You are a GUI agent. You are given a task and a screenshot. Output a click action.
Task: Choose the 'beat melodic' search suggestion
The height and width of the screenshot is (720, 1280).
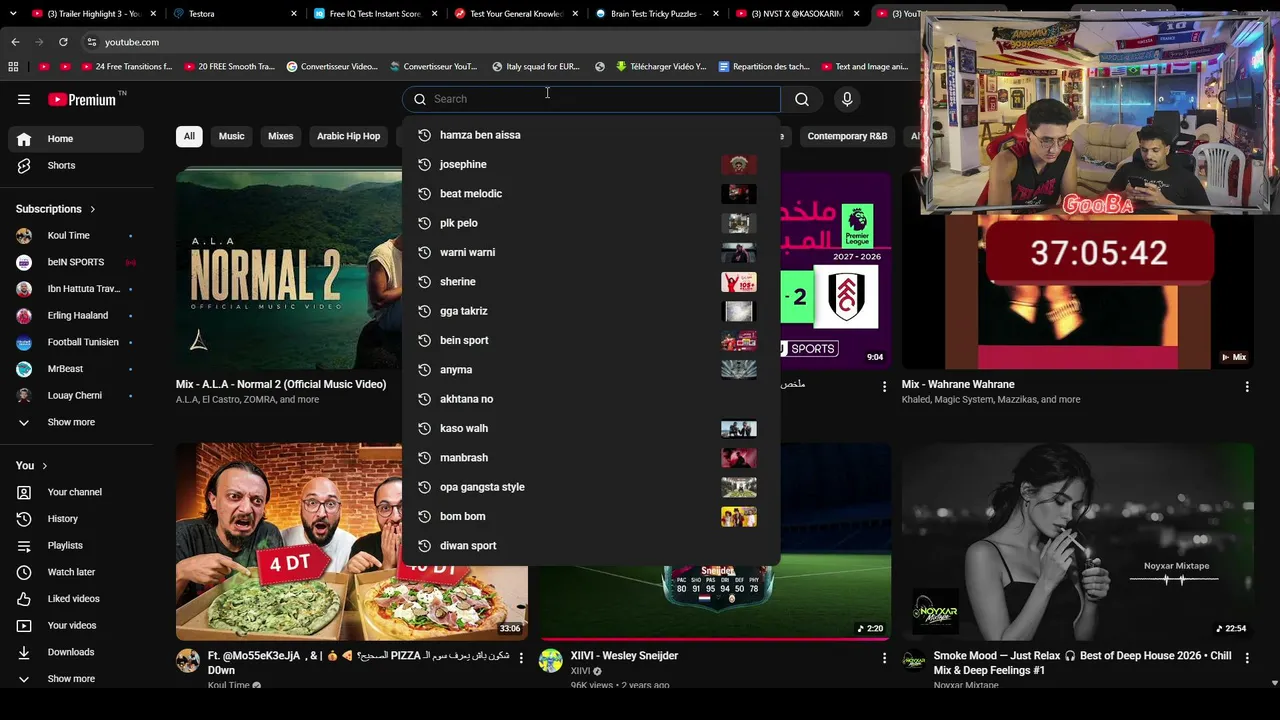[591, 194]
